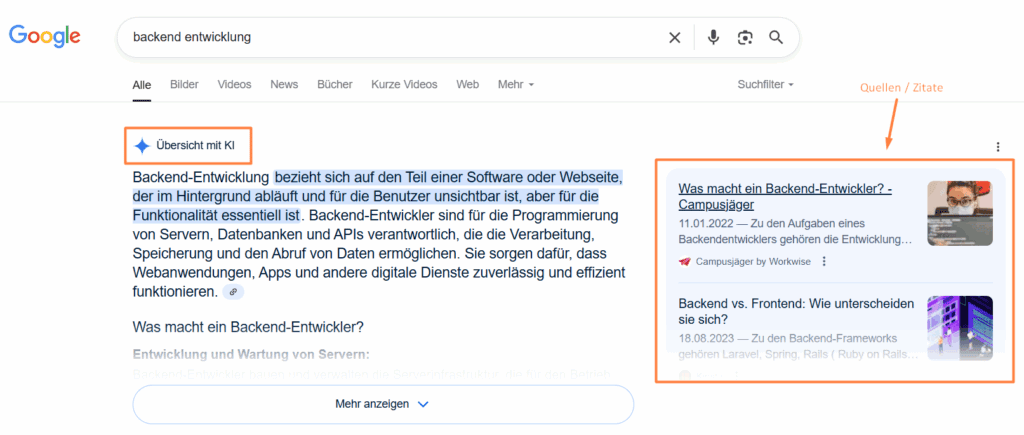
Task: Open the News tab
Action: (x=284, y=84)
